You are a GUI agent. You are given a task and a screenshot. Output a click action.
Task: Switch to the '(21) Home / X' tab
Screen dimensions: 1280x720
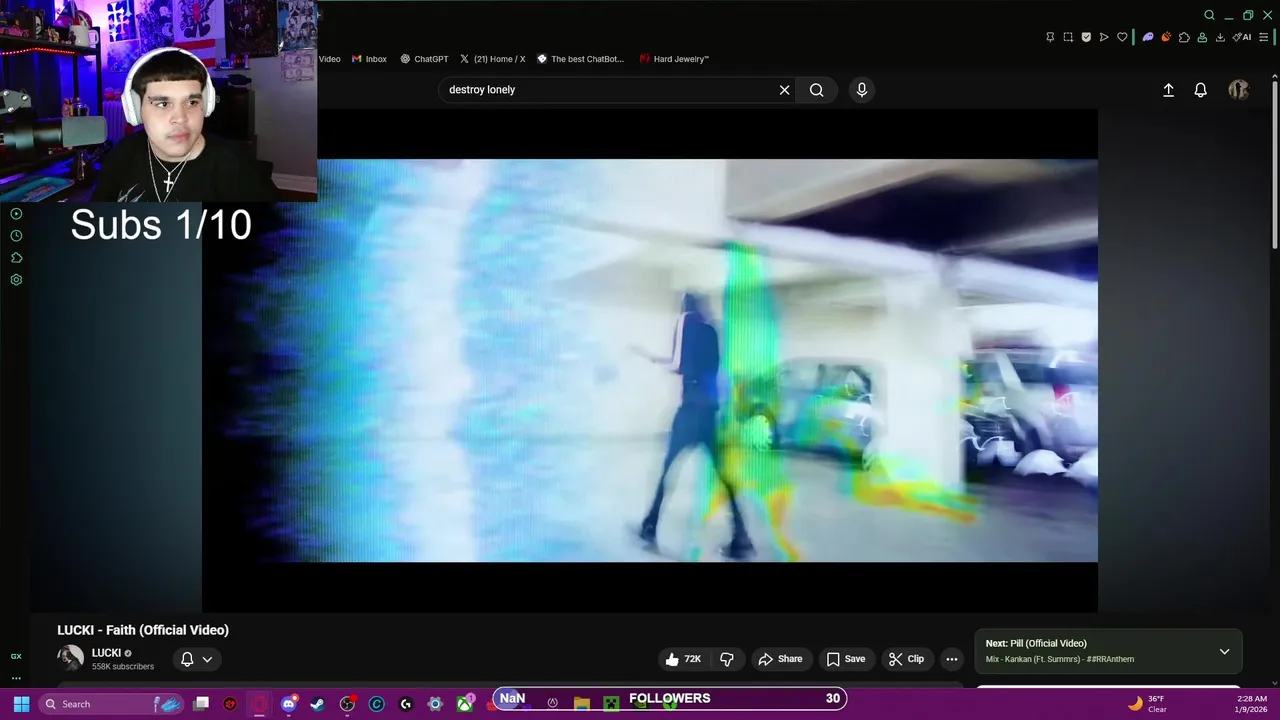click(492, 59)
